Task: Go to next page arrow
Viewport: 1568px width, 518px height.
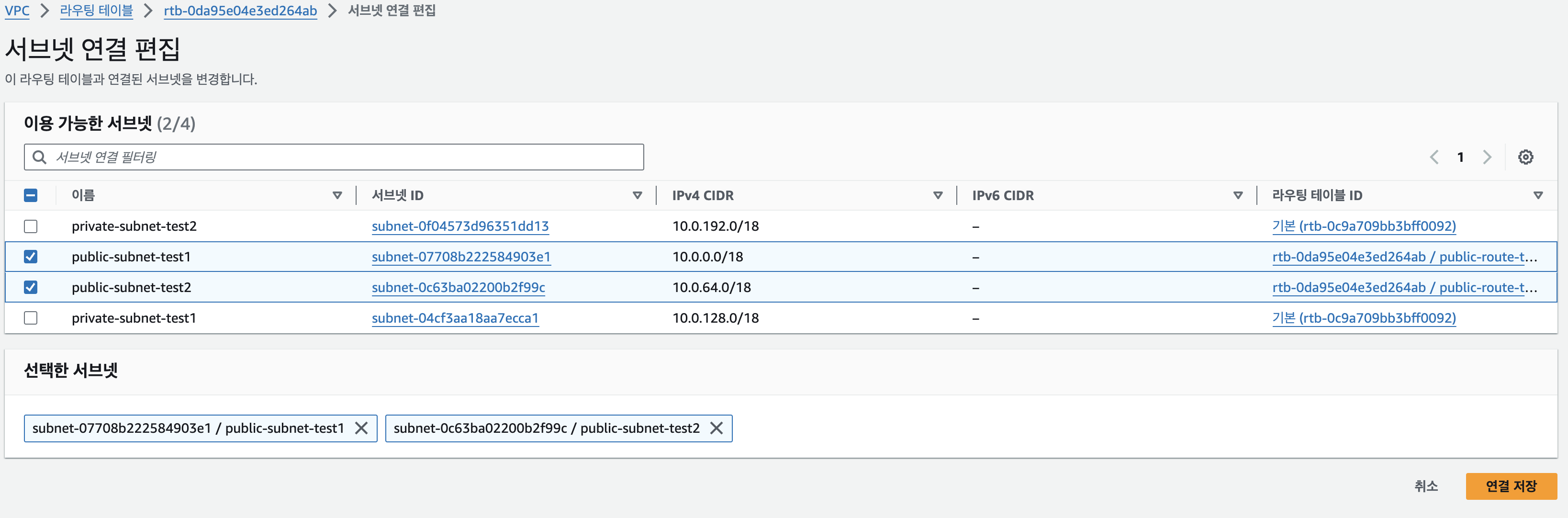Action: (1487, 157)
